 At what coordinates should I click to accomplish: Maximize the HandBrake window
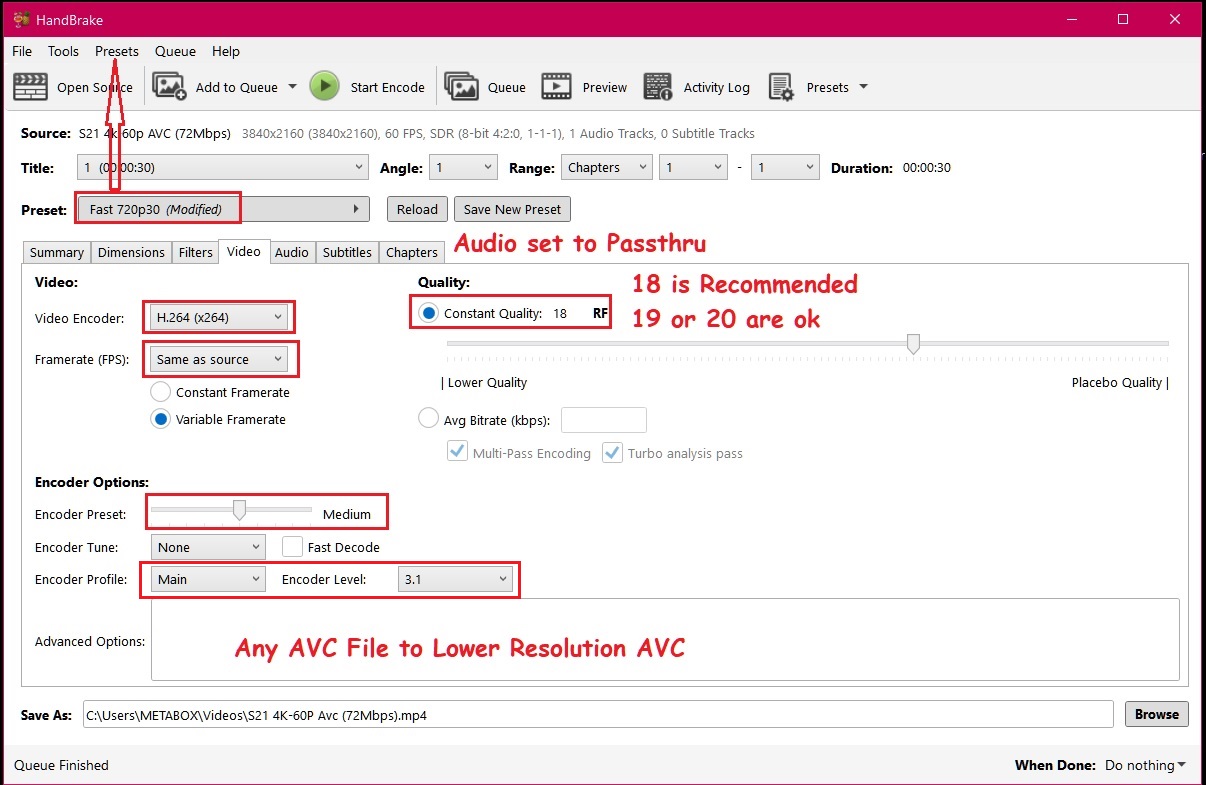click(x=1123, y=19)
